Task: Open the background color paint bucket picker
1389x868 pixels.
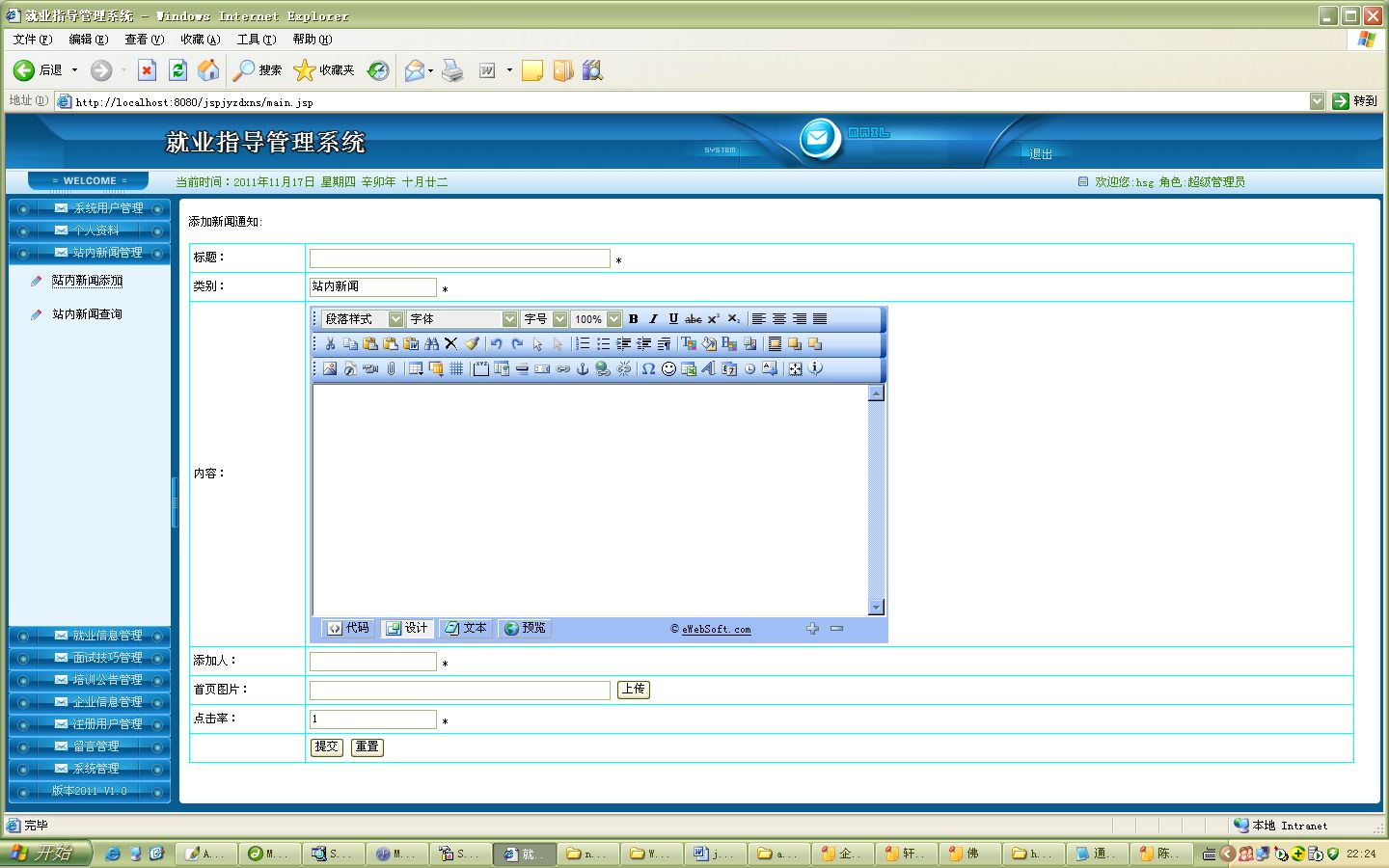Action: coord(709,344)
